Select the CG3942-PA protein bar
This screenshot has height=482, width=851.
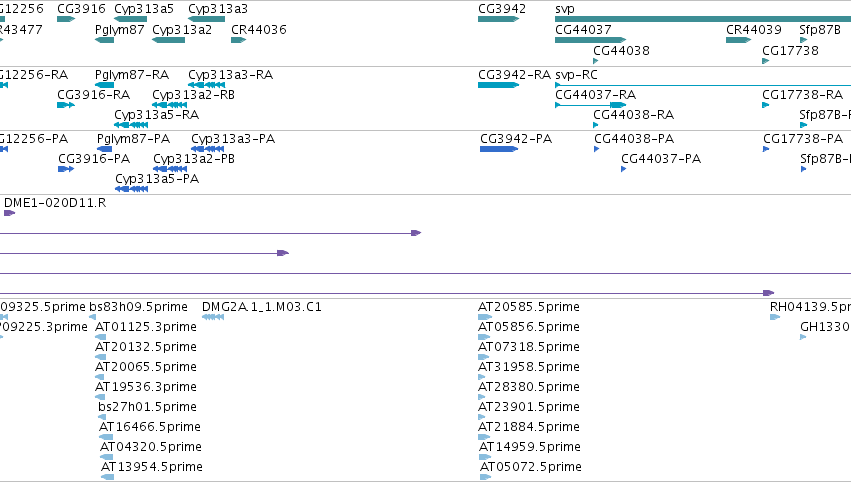tap(499, 149)
